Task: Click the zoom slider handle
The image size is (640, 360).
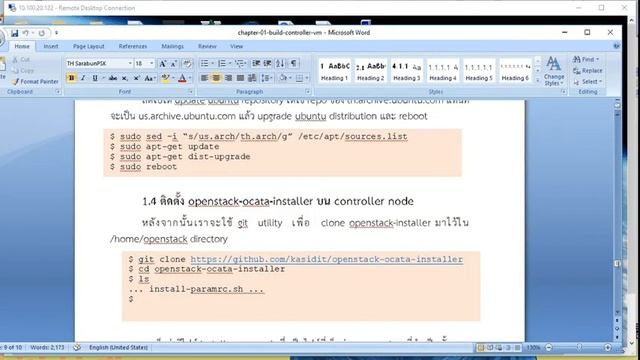Action: [x=579, y=347]
